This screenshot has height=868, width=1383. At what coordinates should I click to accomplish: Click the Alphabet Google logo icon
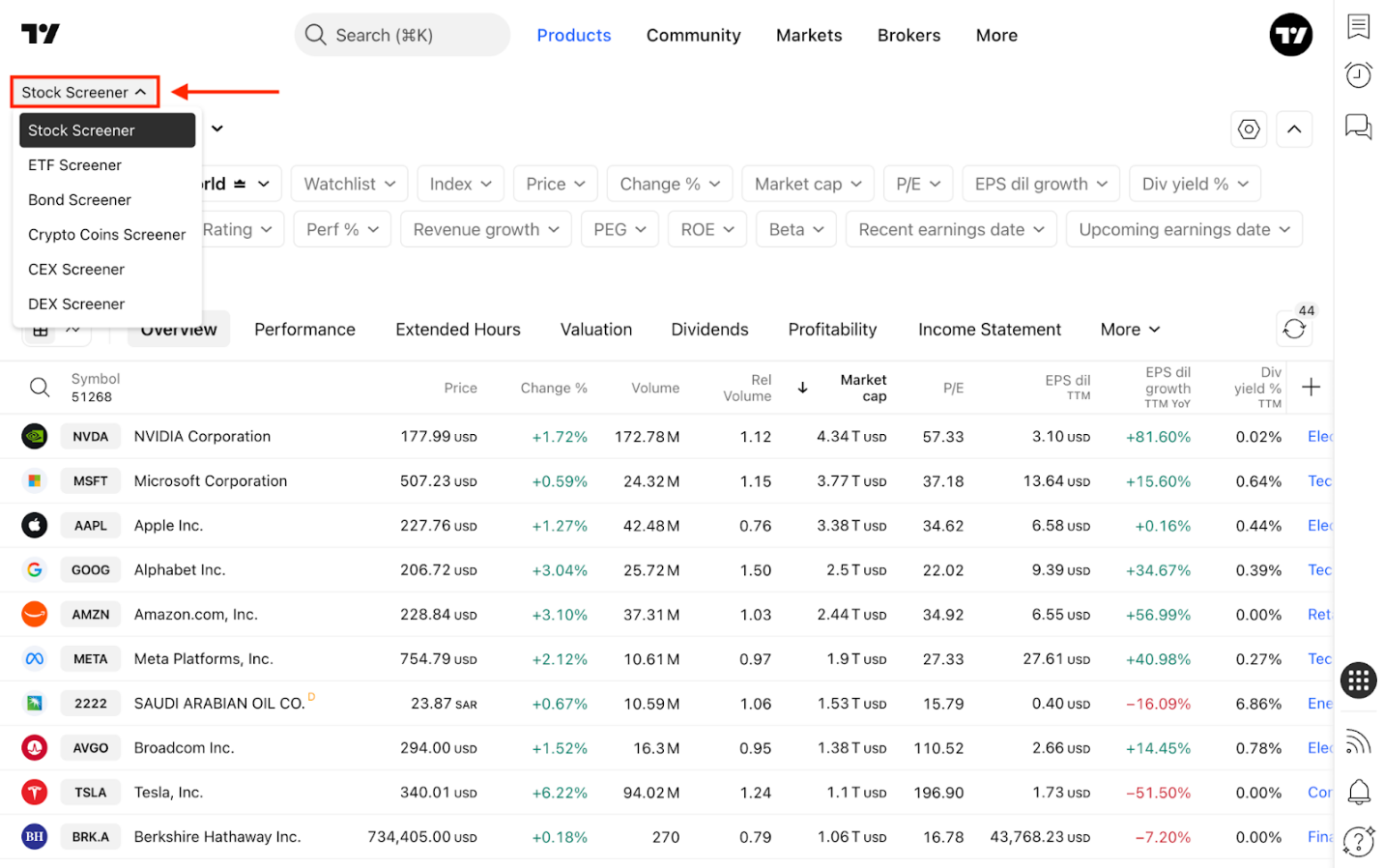click(x=35, y=569)
